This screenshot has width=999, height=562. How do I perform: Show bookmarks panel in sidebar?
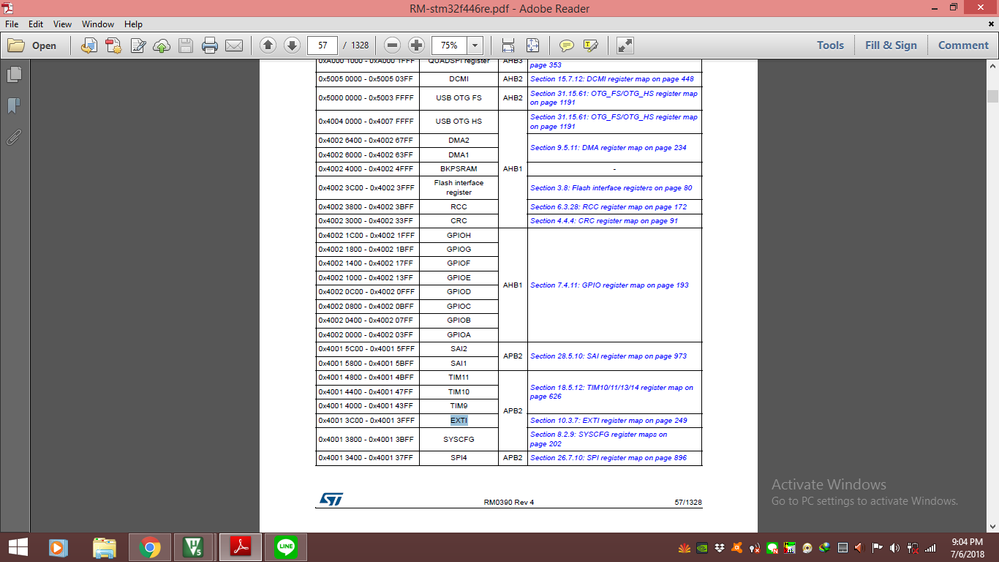[x=14, y=105]
